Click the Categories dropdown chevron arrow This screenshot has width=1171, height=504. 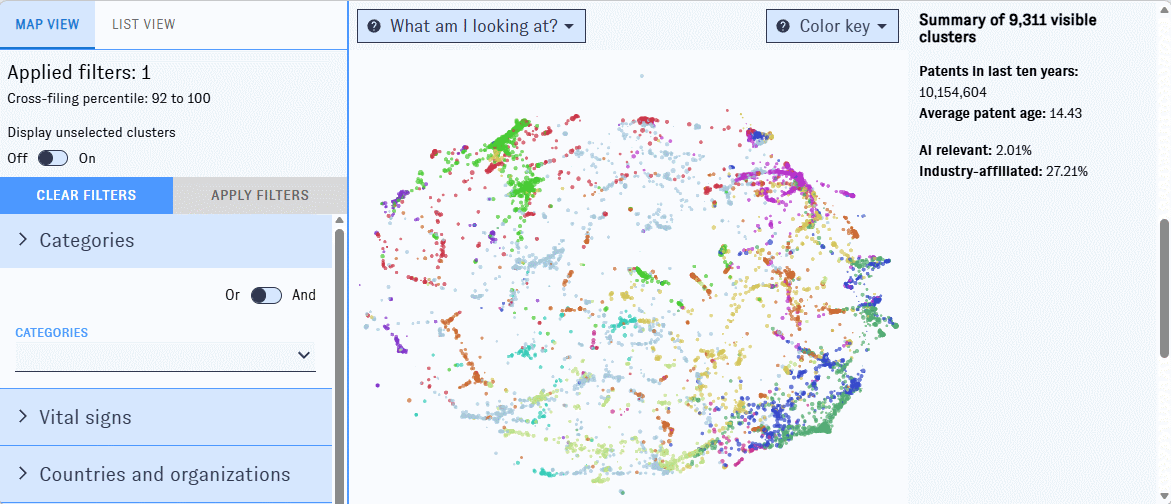tap(304, 355)
